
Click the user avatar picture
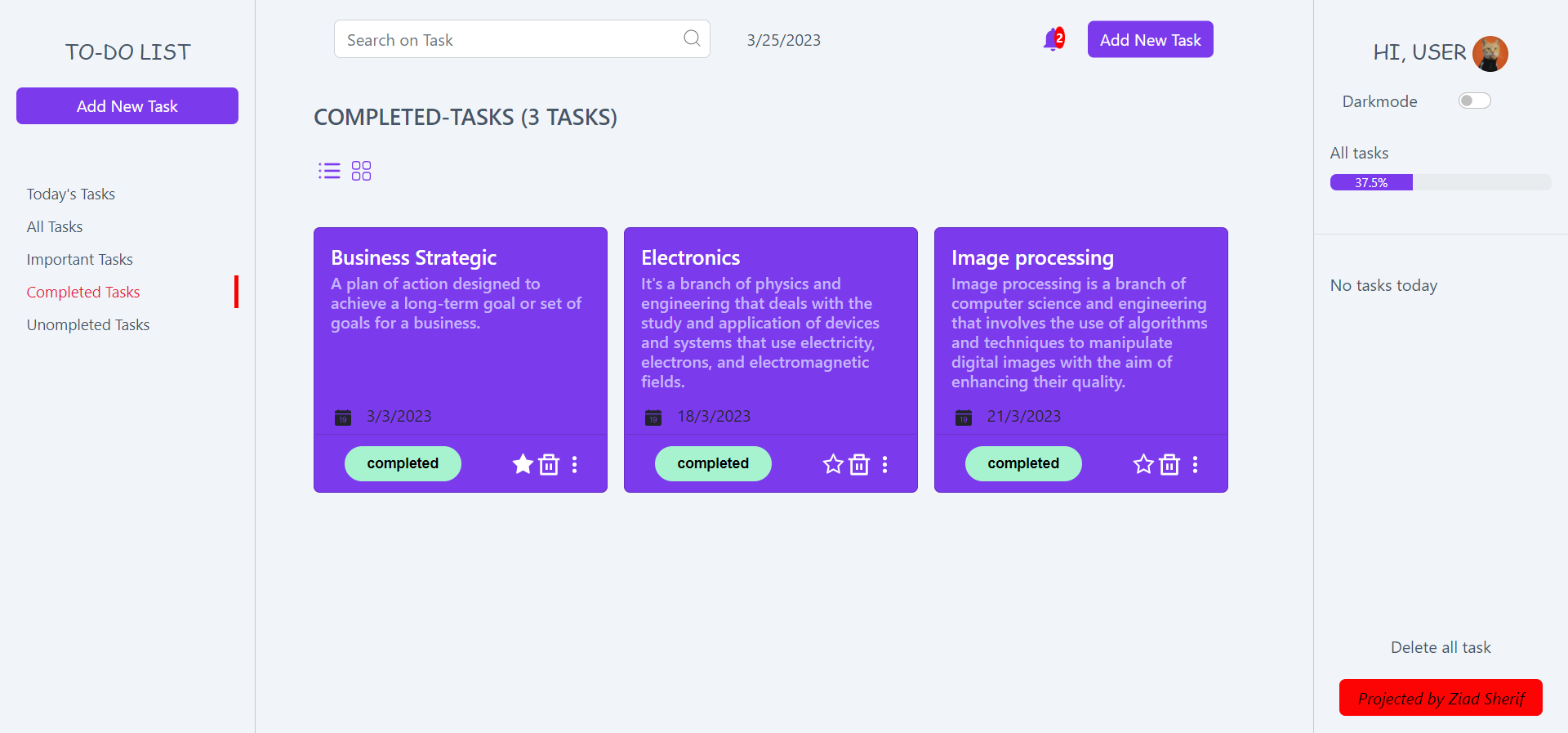pyautogui.click(x=1490, y=53)
